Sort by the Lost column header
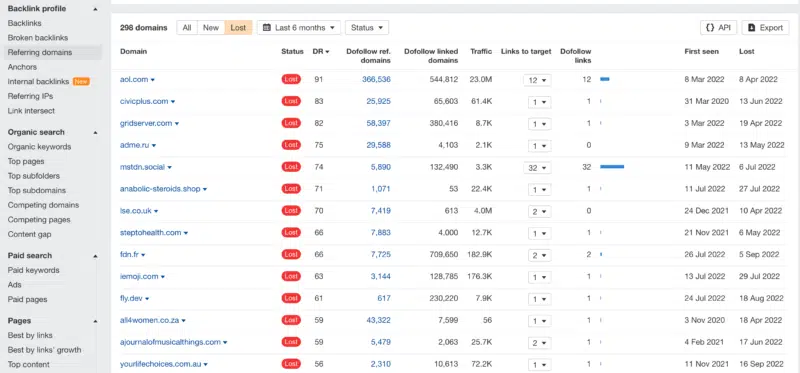 tap(746, 52)
